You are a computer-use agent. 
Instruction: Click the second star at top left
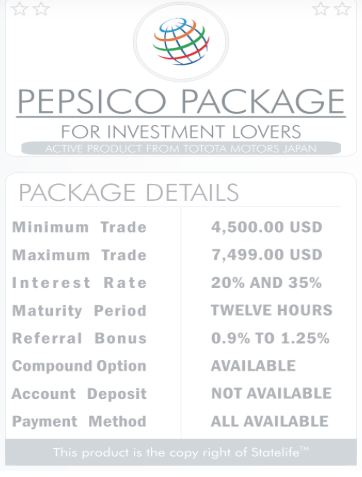41,9
